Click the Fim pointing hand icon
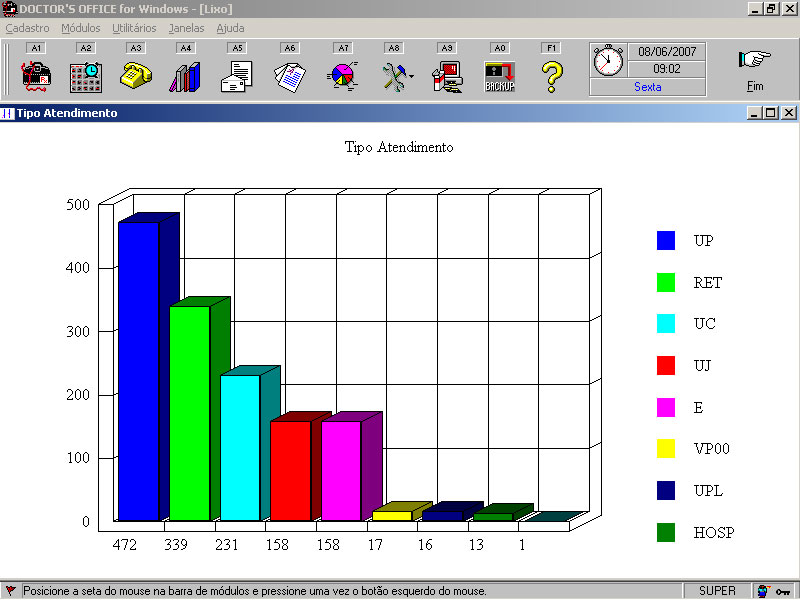The image size is (800, 600). [x=755, y=60]
